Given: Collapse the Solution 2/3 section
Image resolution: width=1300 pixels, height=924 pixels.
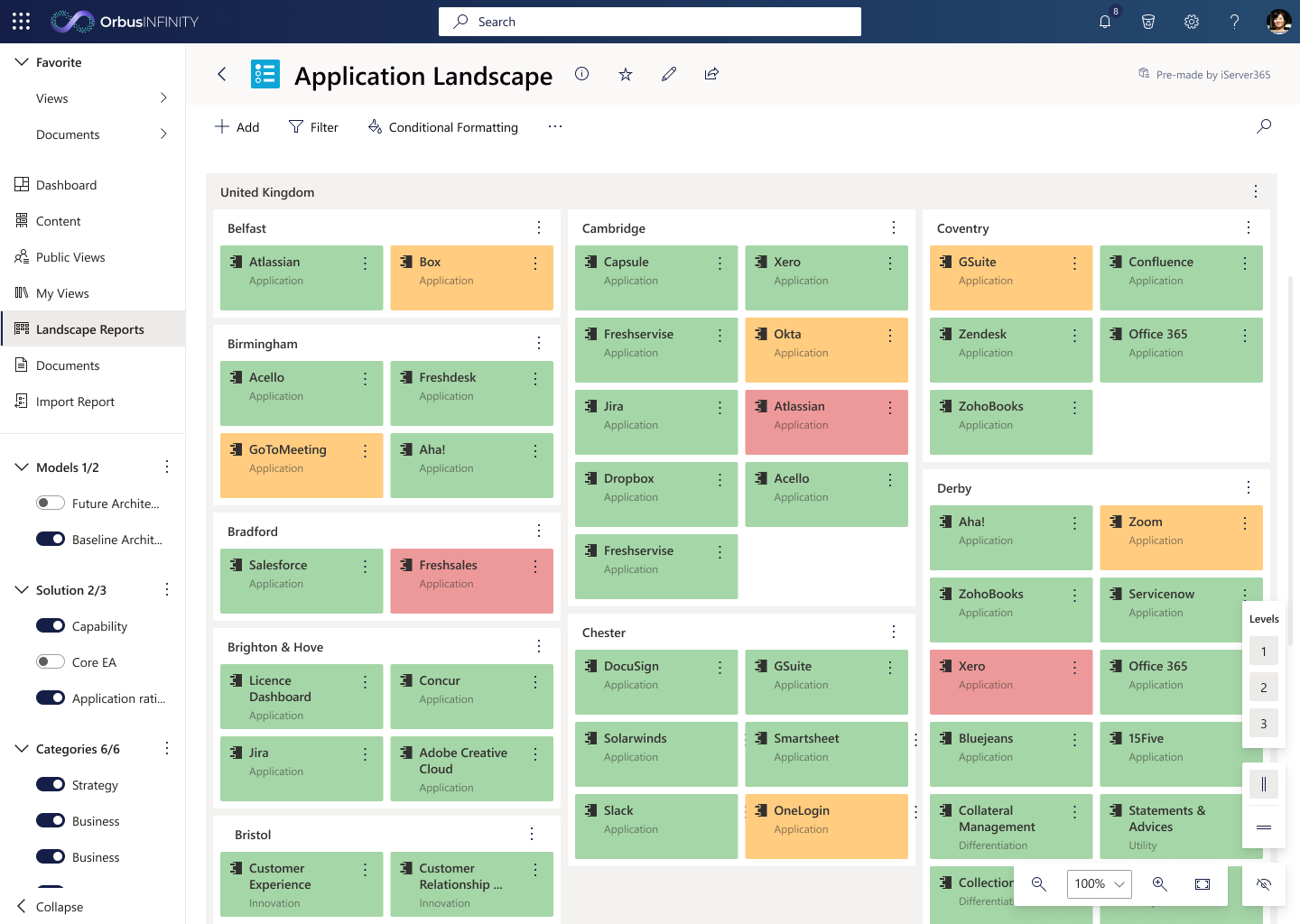Looking at the screenshot, I should coord(22,590).
